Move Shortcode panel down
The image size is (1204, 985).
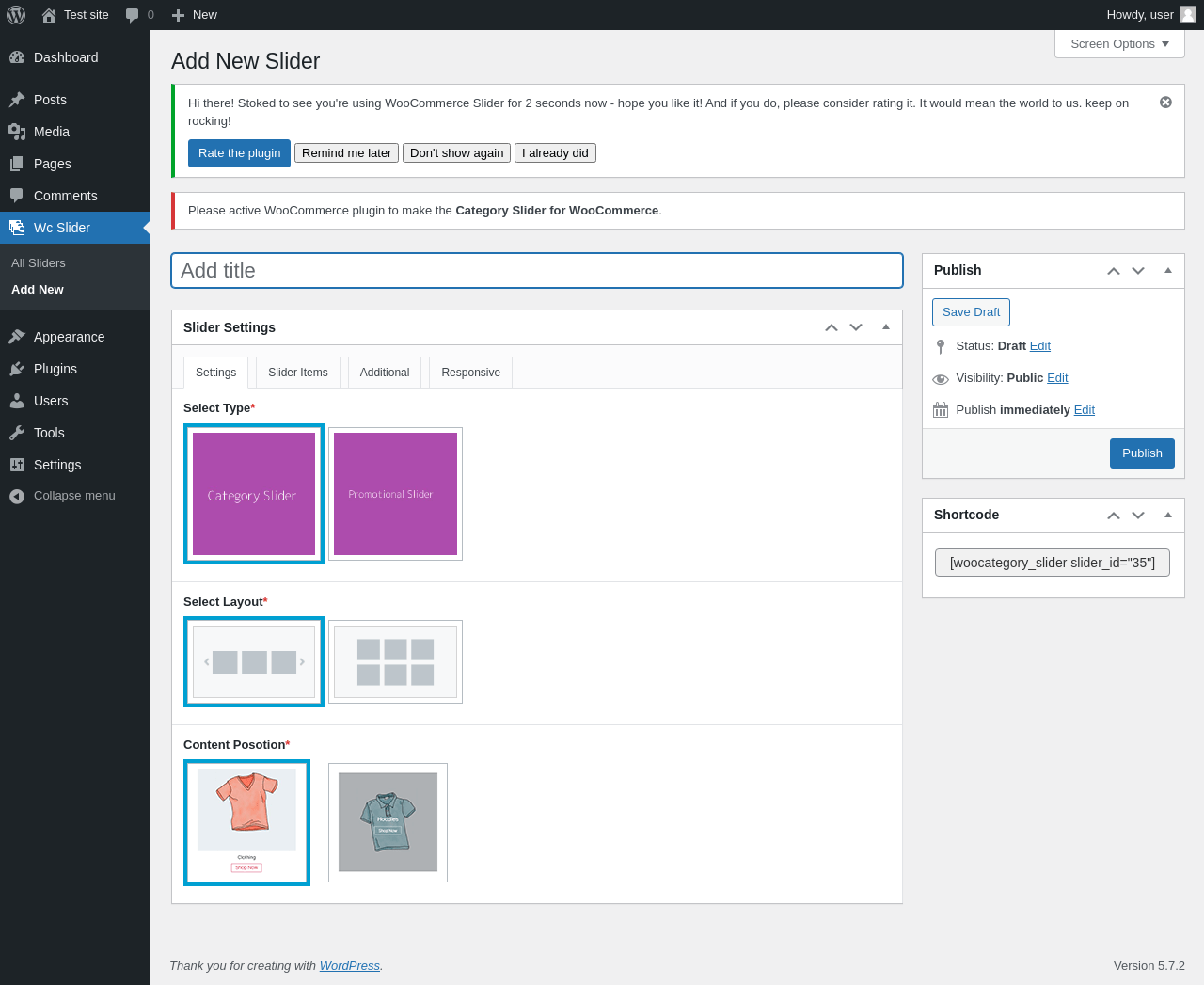point(1138,516)
